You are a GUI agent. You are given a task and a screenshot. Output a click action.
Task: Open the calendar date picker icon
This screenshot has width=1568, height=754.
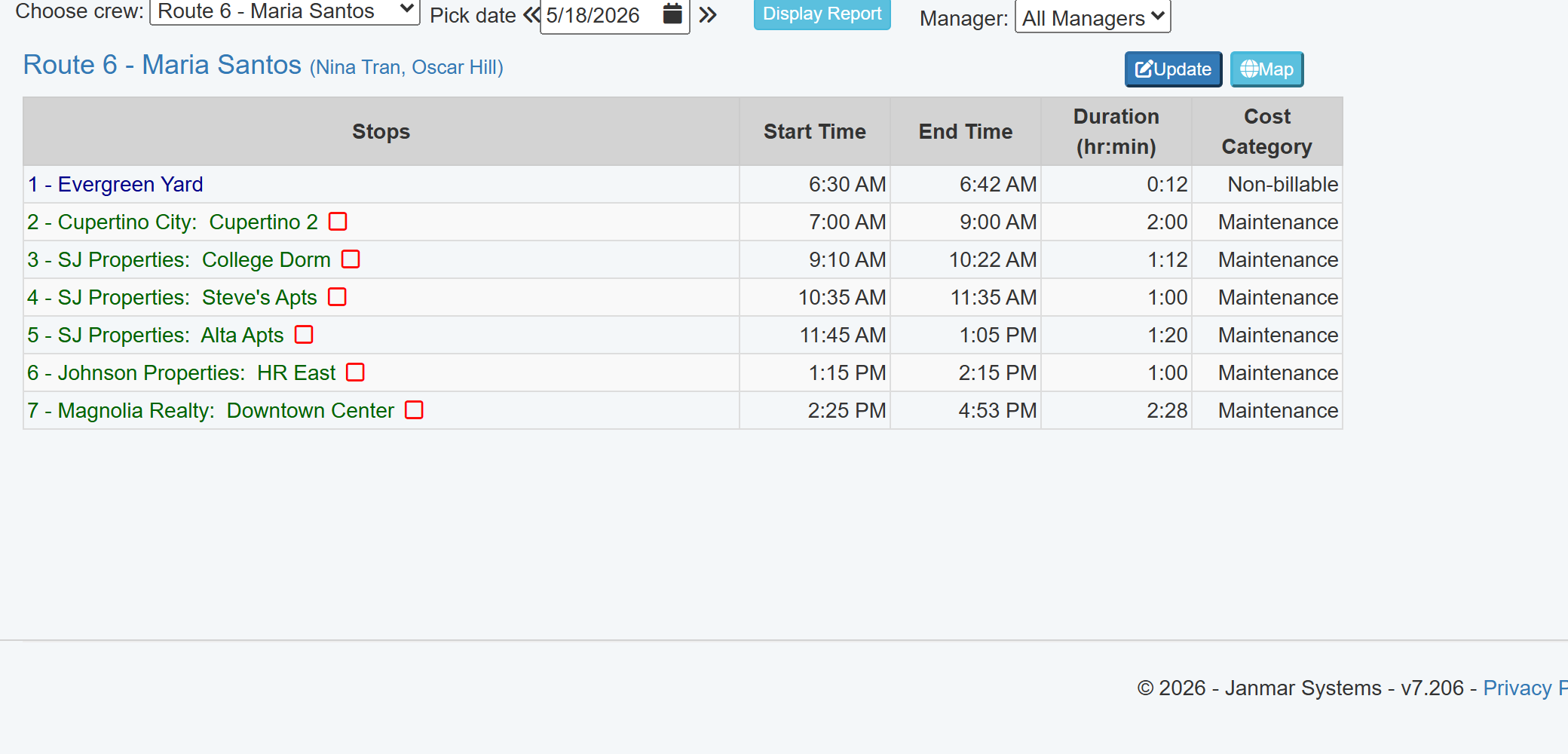pyautogui.click(x=672, y=14)
